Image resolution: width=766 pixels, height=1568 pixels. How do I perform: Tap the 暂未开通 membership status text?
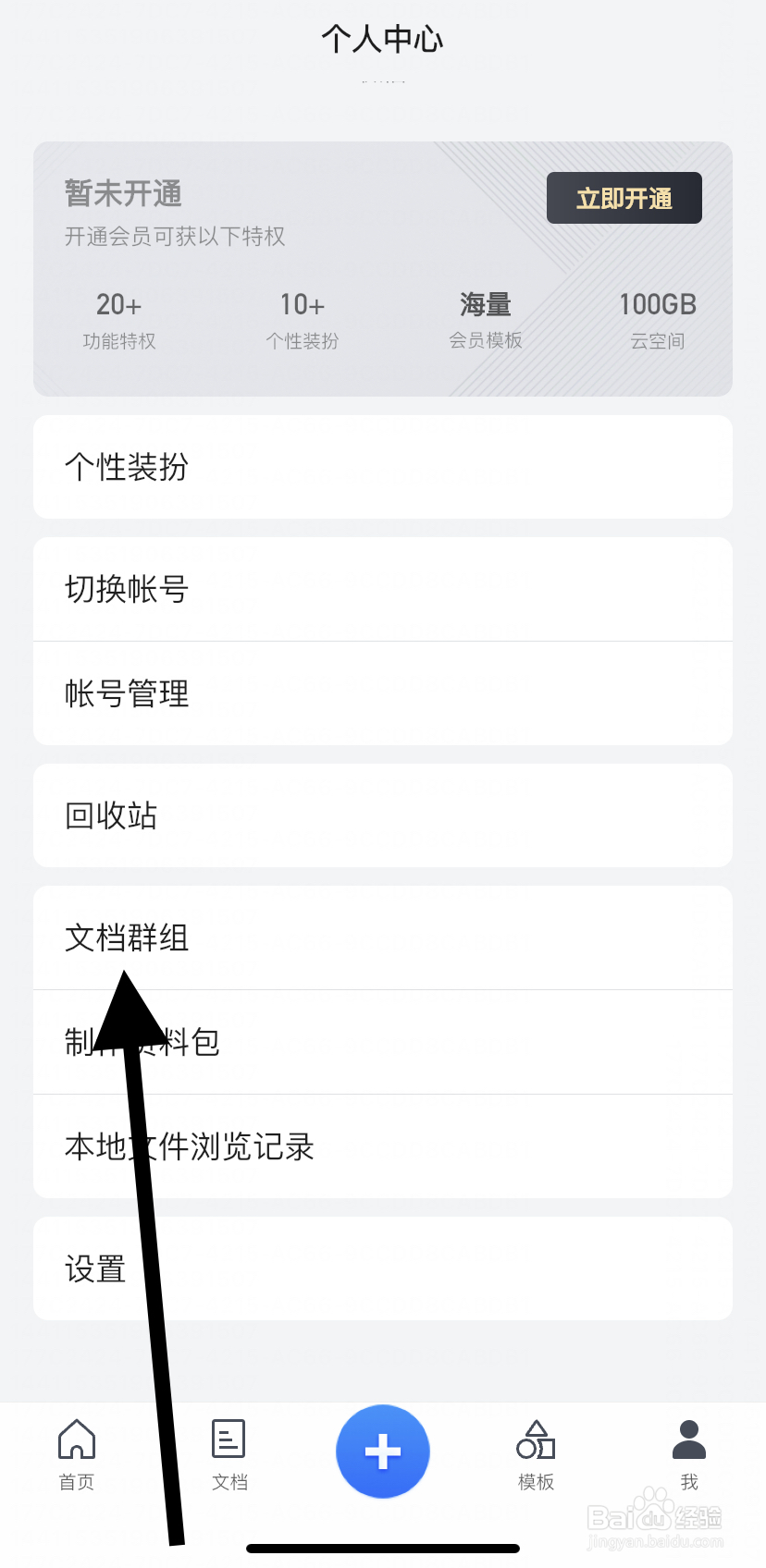[x=123, y=193]
